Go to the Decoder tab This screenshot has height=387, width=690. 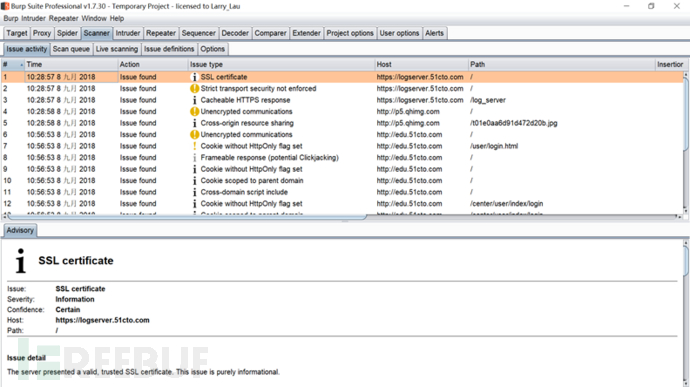click(x=235, y=33)
